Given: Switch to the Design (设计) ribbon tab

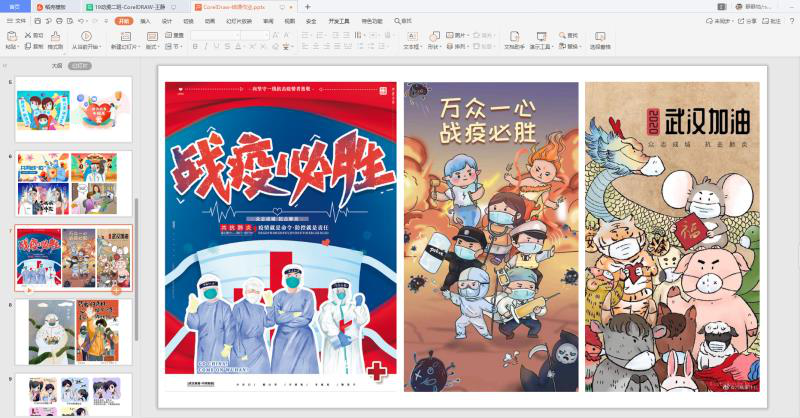Looking at the screenshot, I should 167,21.
